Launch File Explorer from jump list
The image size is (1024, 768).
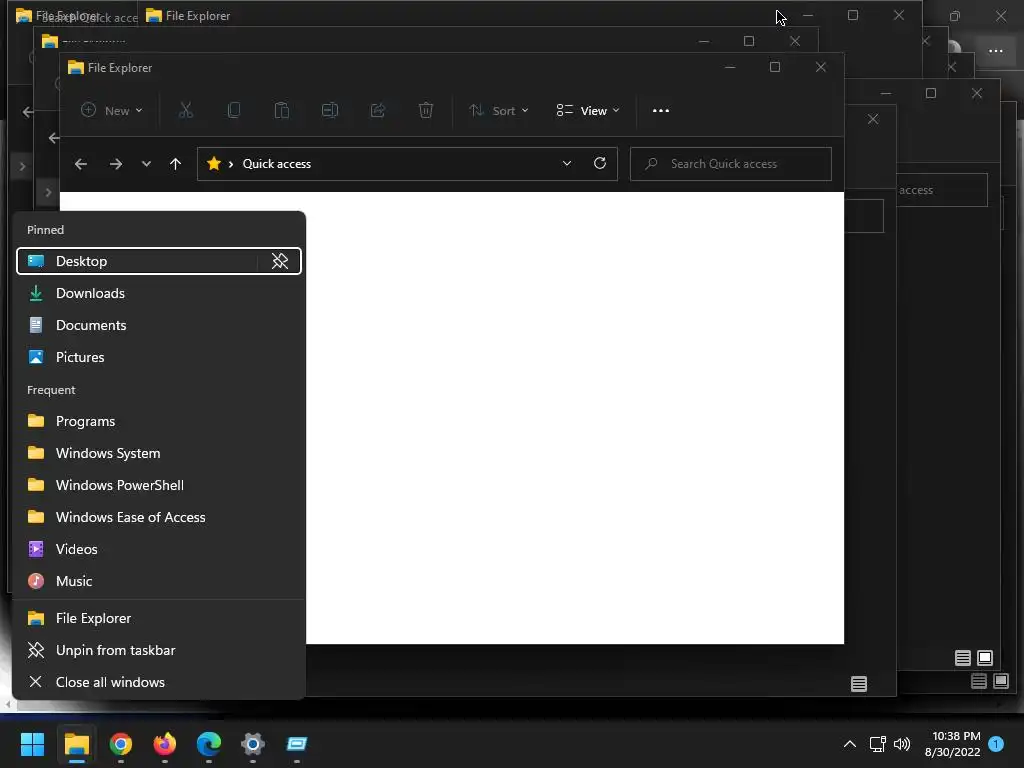click(x=159, y=618)
